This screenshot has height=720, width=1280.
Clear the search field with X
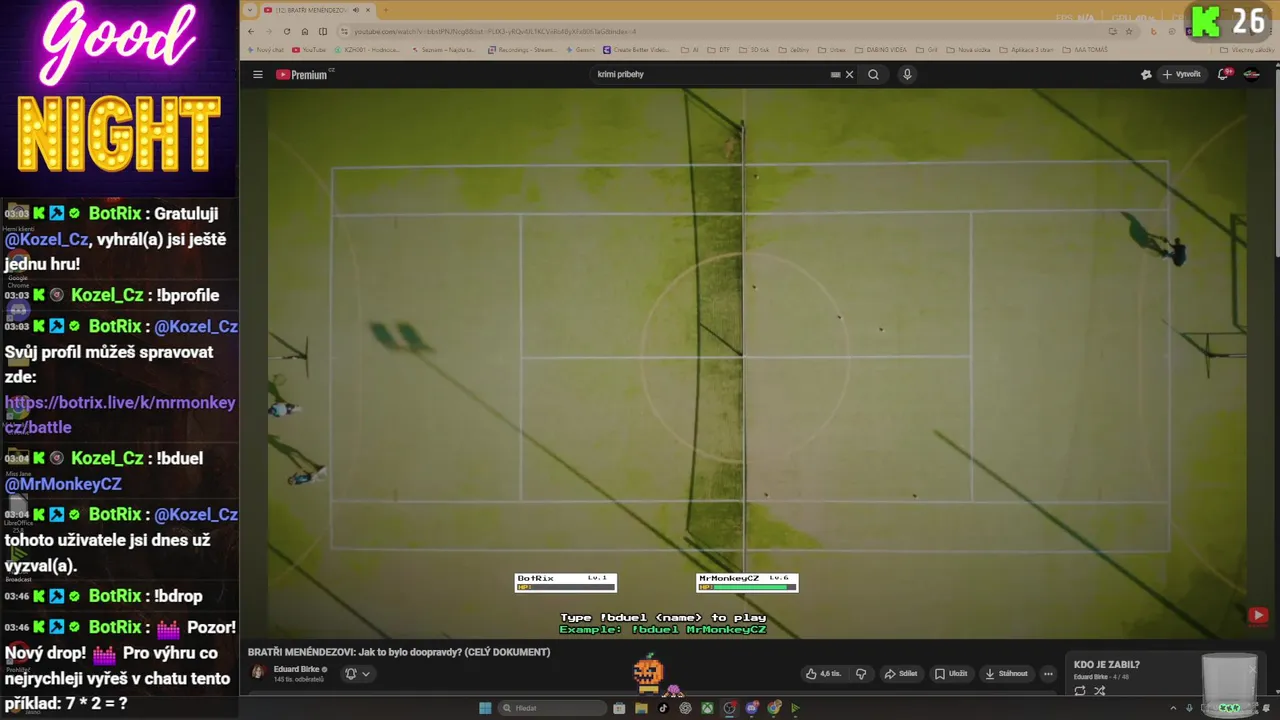850,74
